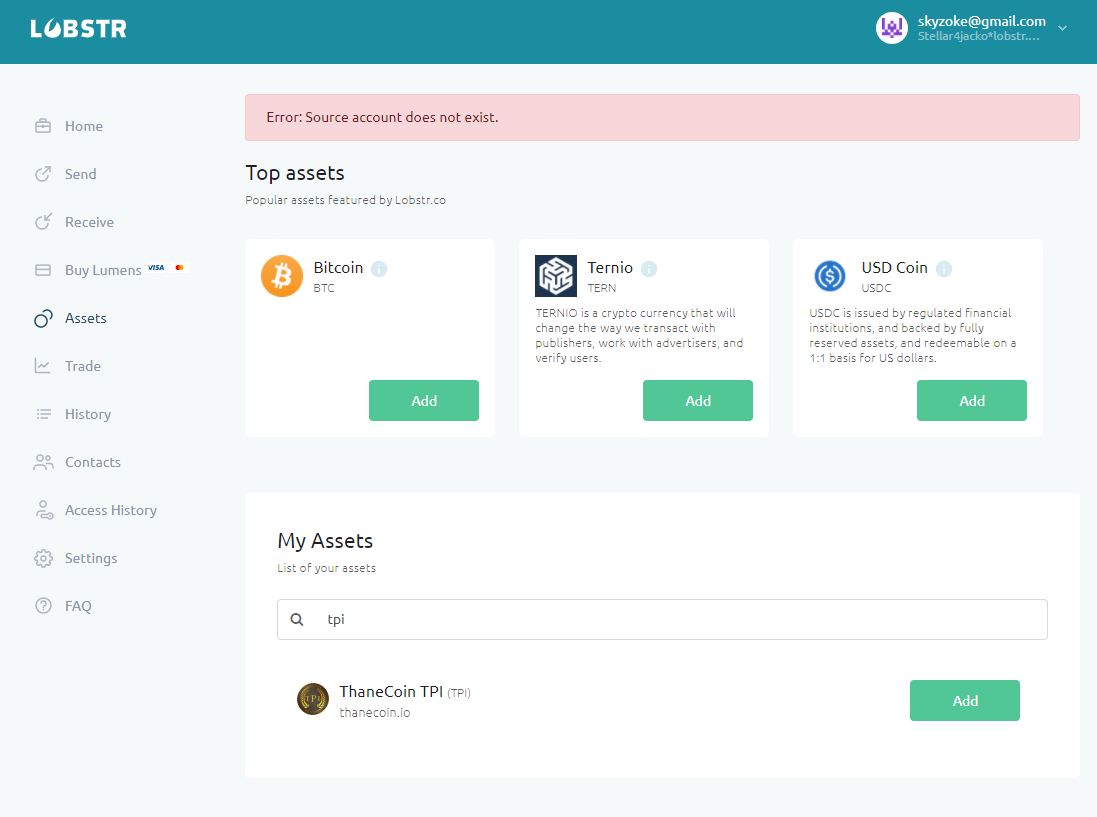The image size is (1097, 817).
Task: Open FAQ page
Action: (78, 606)
